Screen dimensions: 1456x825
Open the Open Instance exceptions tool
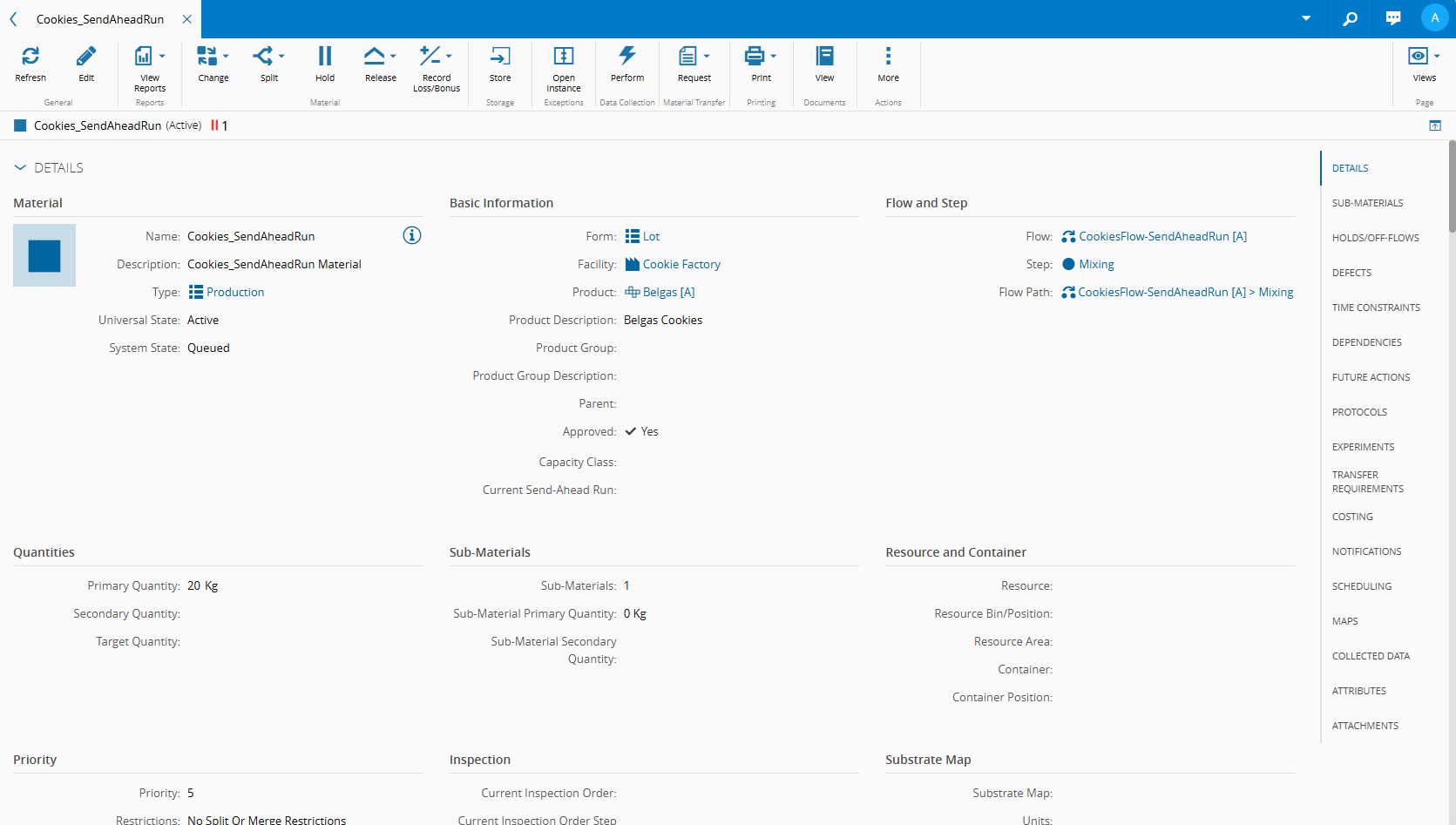(564, 57)
